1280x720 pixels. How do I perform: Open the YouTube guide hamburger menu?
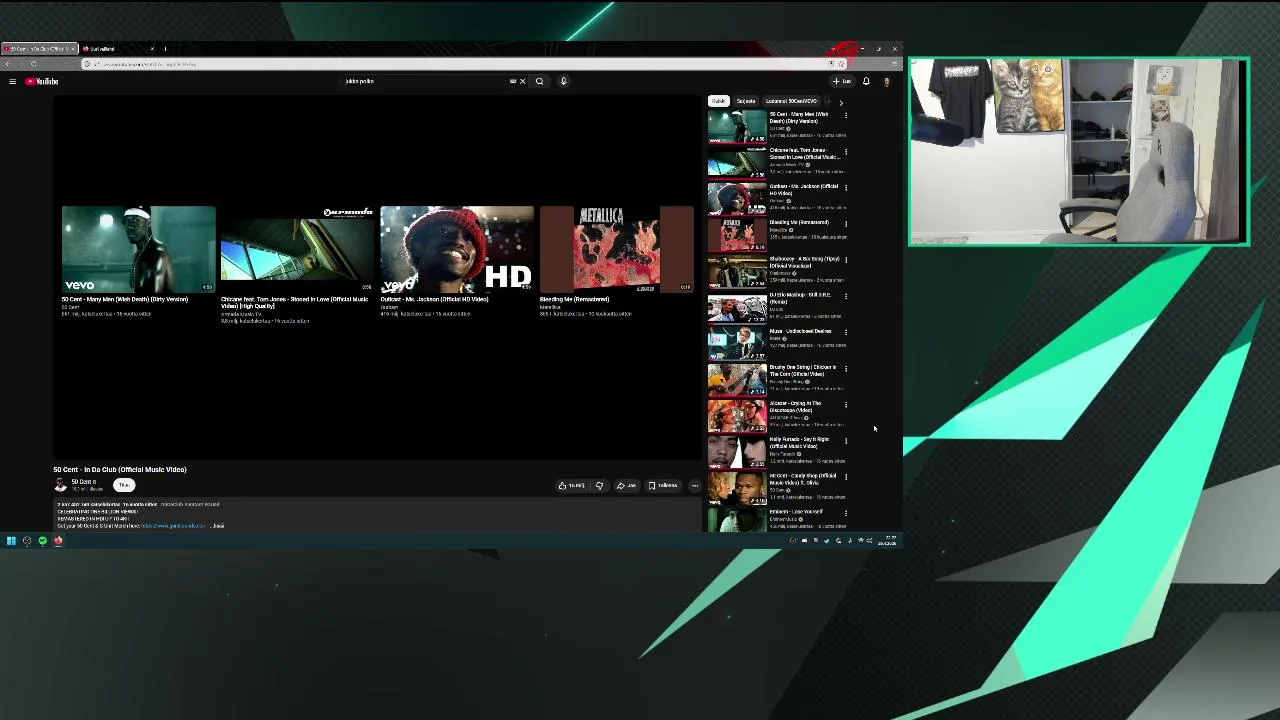12,82
